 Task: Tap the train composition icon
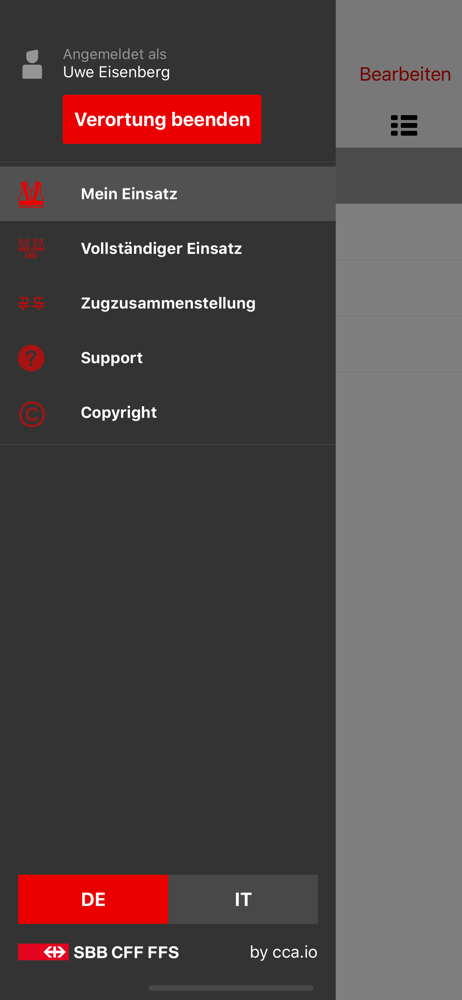(31, 303)
